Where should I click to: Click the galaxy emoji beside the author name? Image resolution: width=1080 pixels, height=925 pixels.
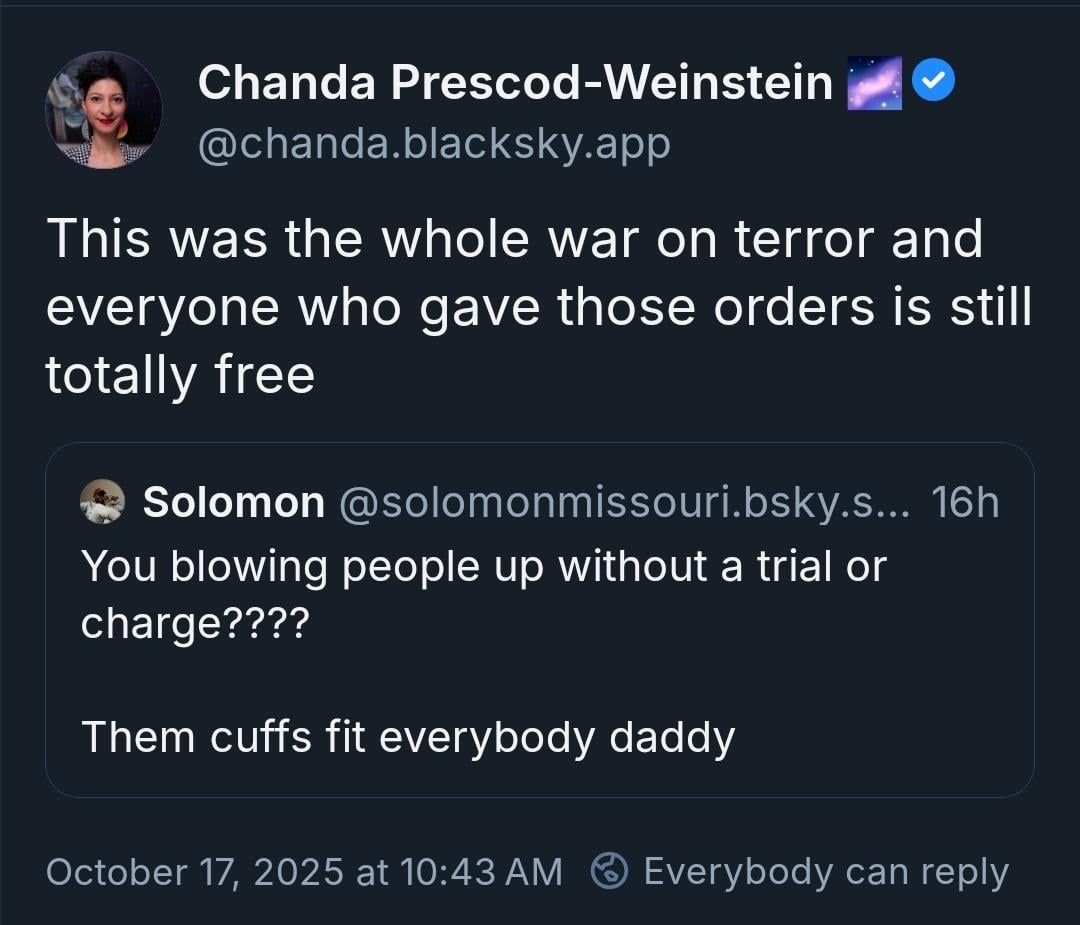pos(874,82)
